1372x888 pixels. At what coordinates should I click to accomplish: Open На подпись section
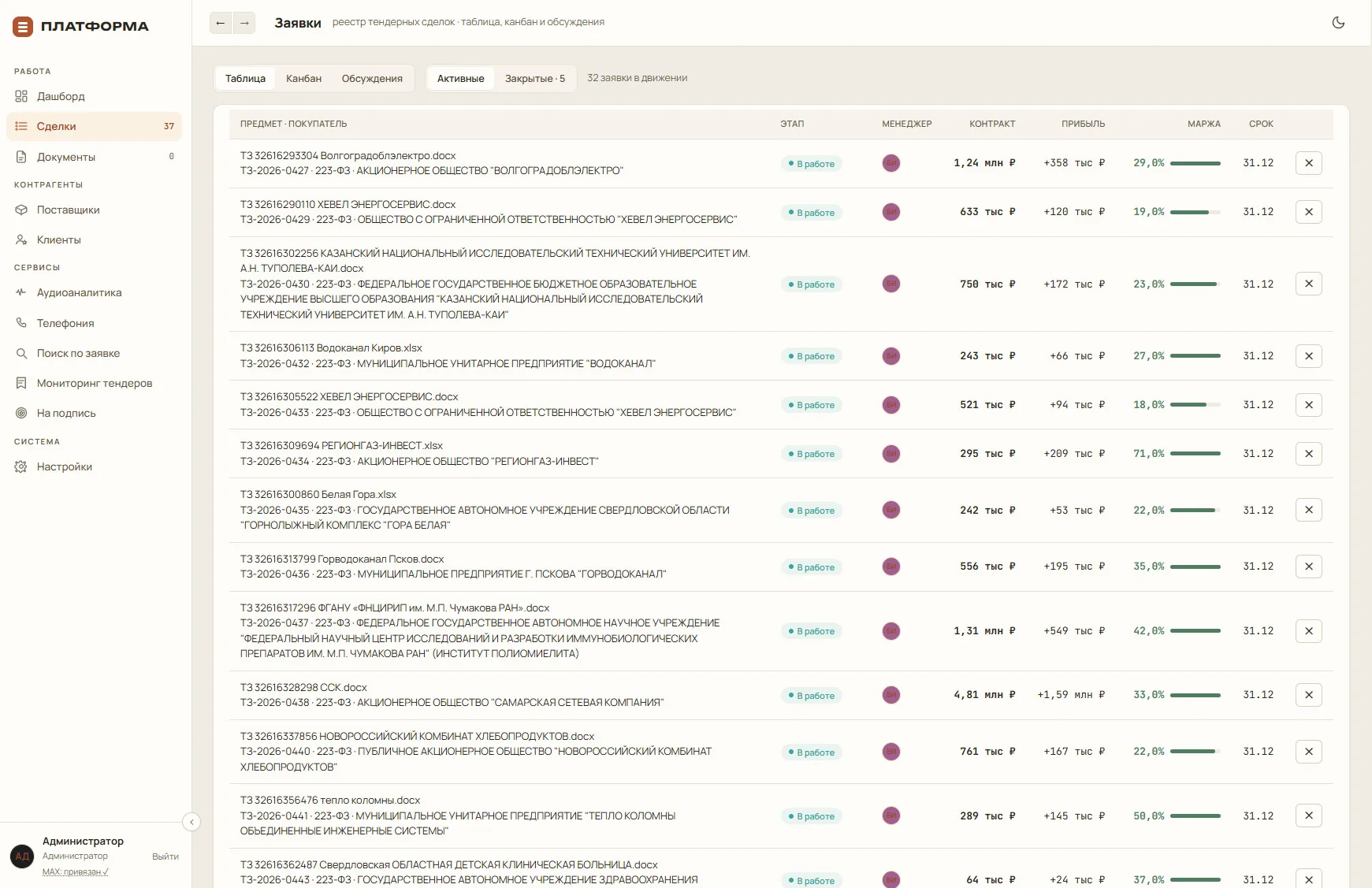point(94,413)
